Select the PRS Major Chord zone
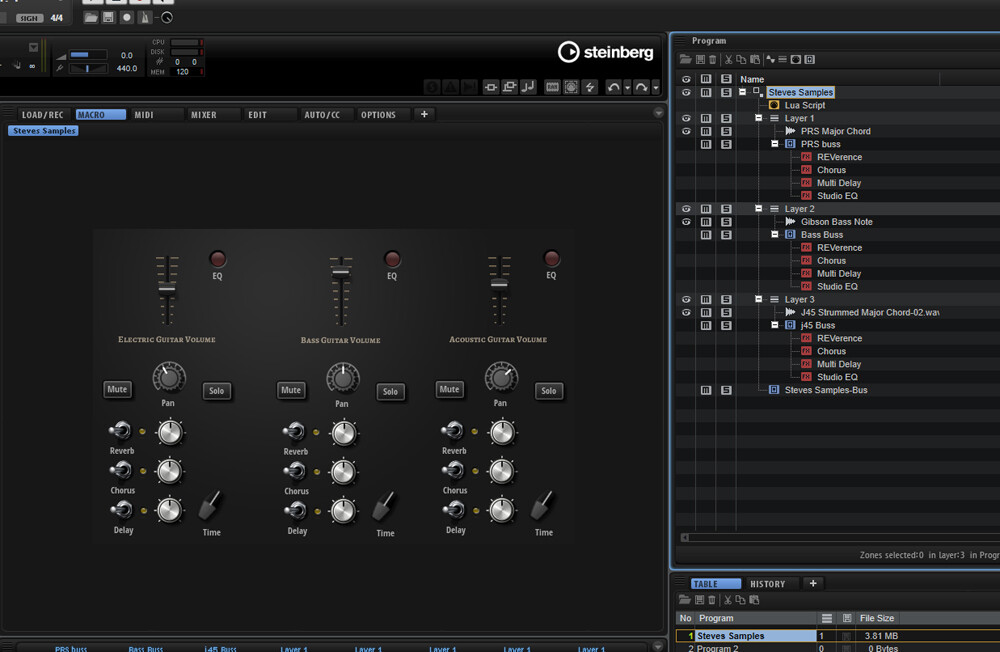Screen dimensions: 1000x652 pyautogui.click(x=835, y=131)
